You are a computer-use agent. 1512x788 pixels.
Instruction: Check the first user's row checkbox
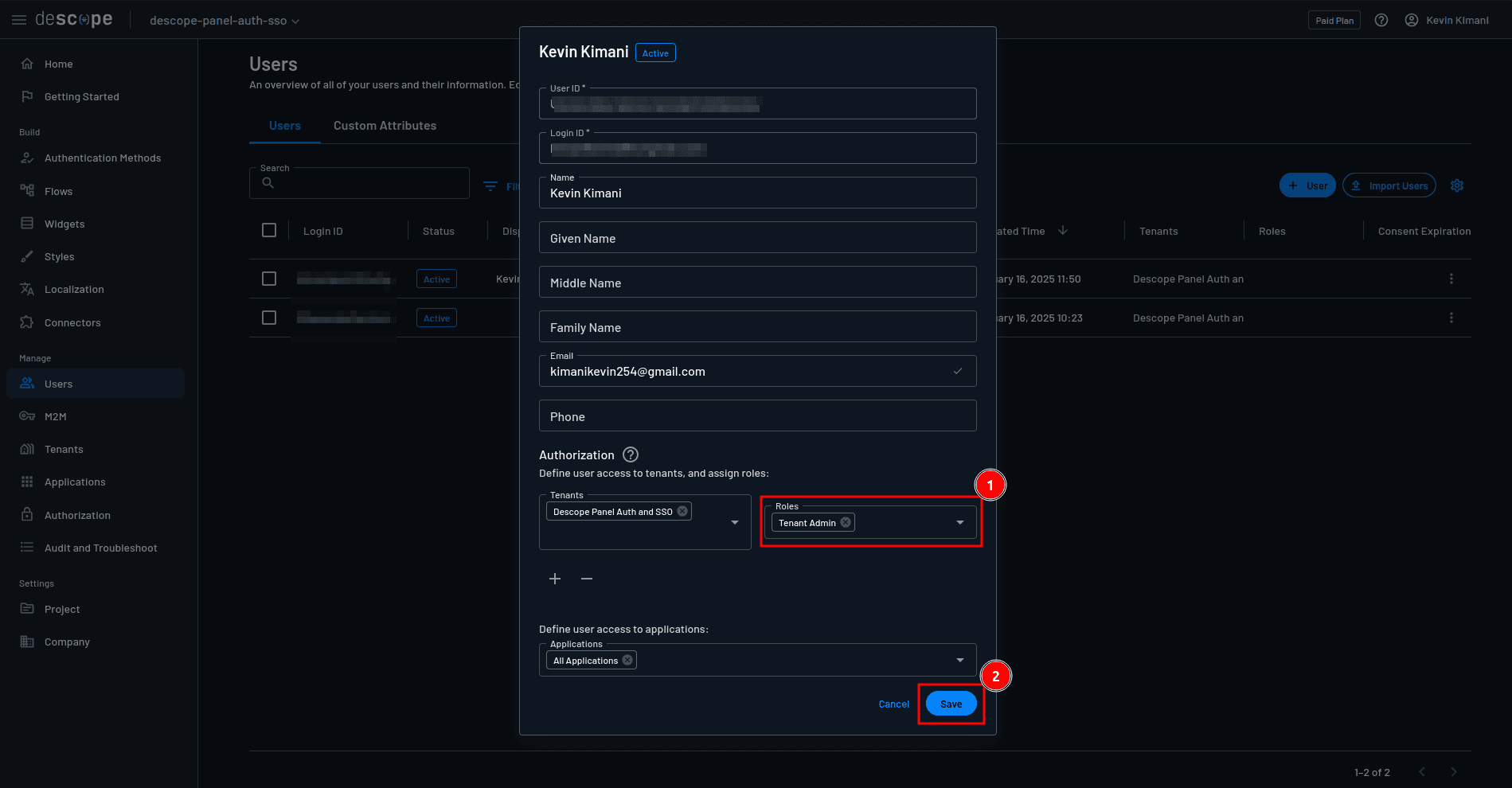[269, 279]
